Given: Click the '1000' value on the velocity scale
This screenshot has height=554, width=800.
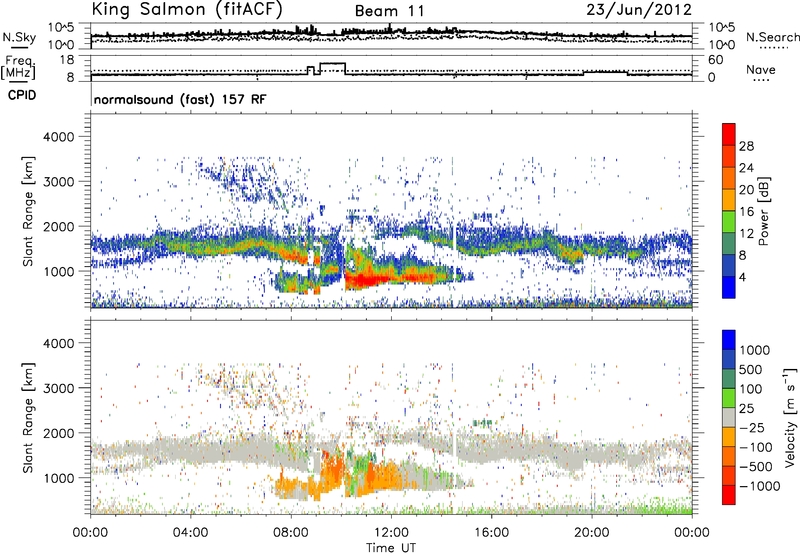Looking at the screenshot, I should (x=755, y=350).
